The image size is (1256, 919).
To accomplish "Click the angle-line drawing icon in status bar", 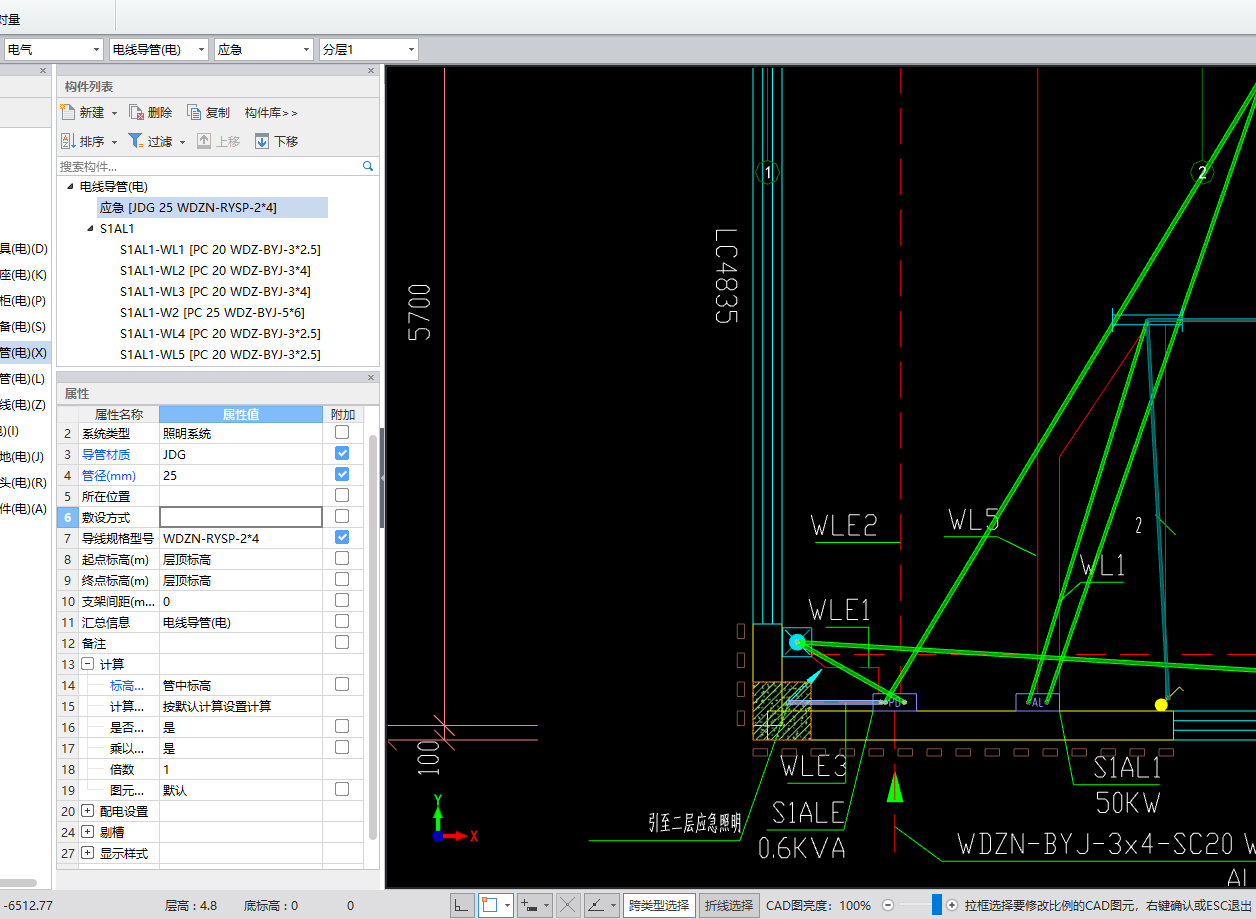I will (596, 905).
